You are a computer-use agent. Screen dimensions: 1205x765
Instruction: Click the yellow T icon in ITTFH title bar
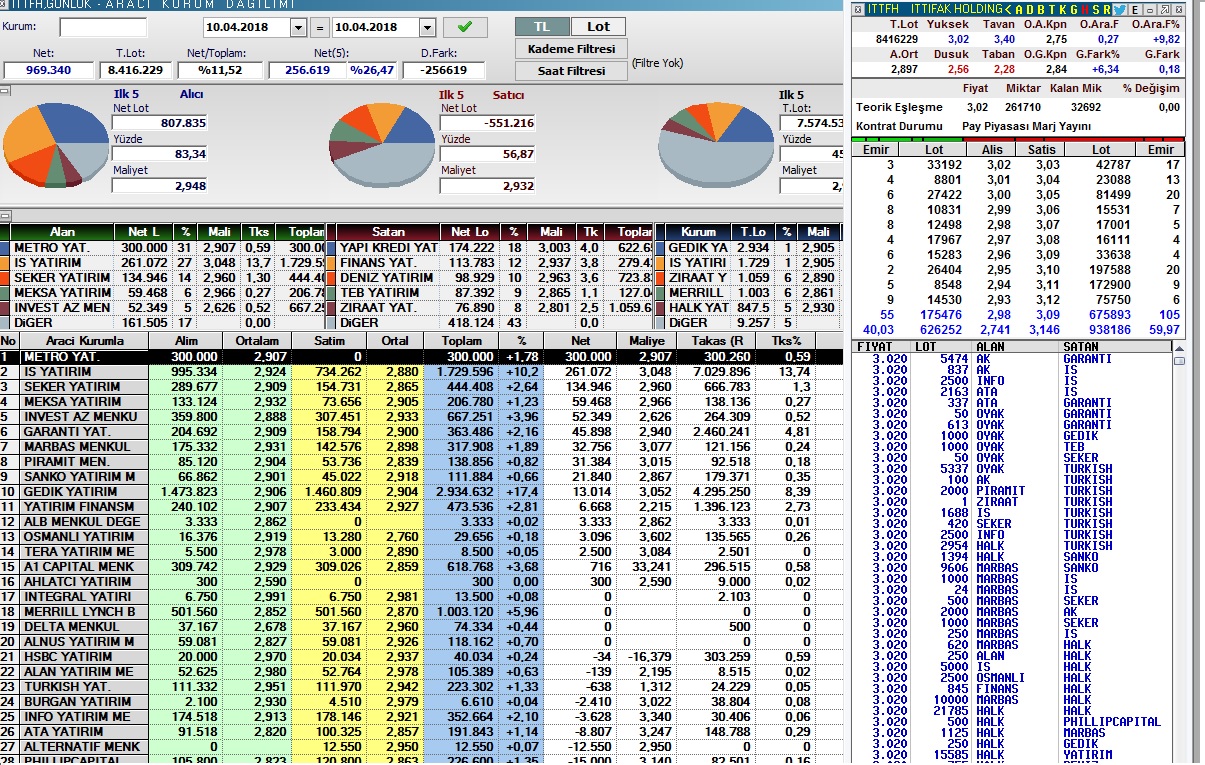pos(1051,10)
